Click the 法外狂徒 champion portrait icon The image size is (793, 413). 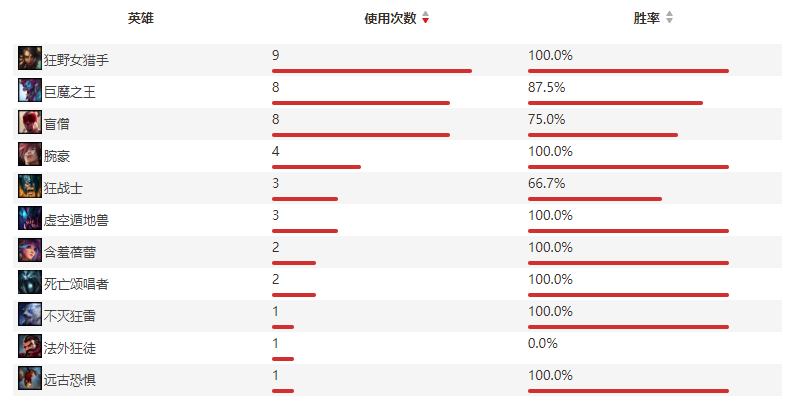(x=30, y=346)
